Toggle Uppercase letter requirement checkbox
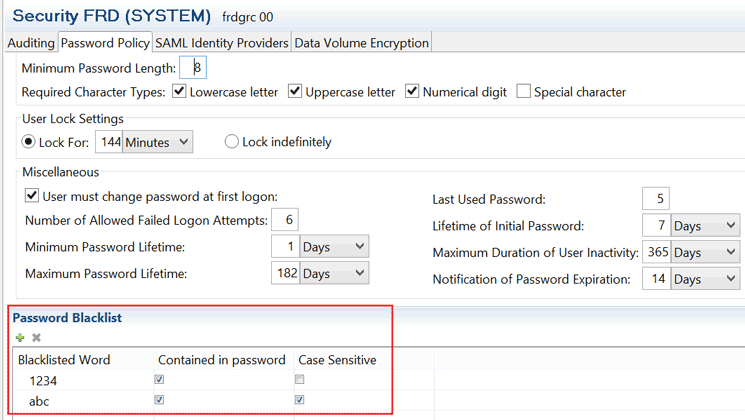 (295, 92)
